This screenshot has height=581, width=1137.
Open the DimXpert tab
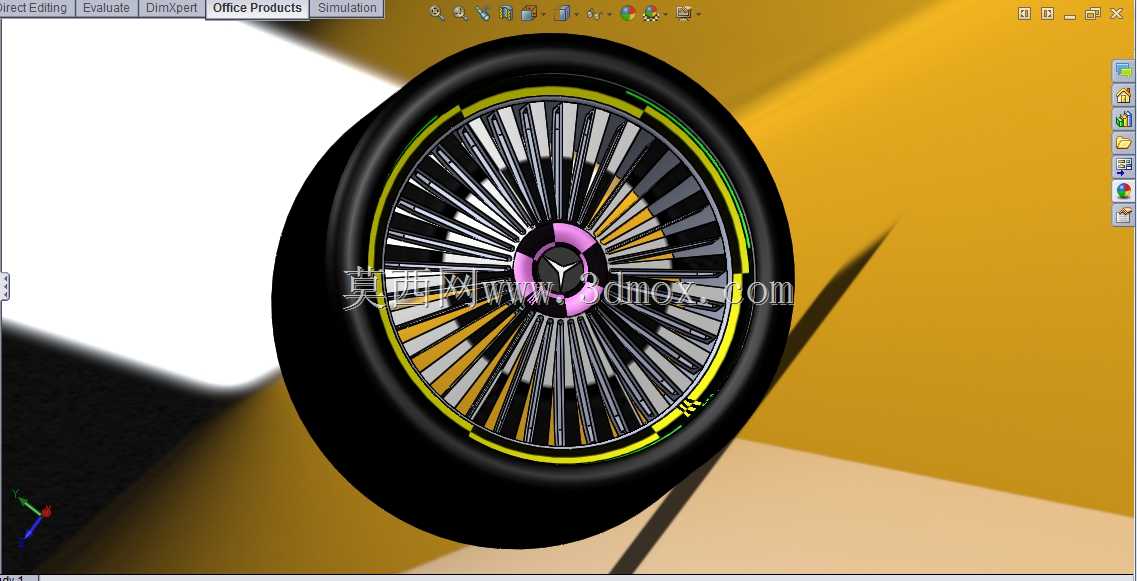tap(171, 9)
